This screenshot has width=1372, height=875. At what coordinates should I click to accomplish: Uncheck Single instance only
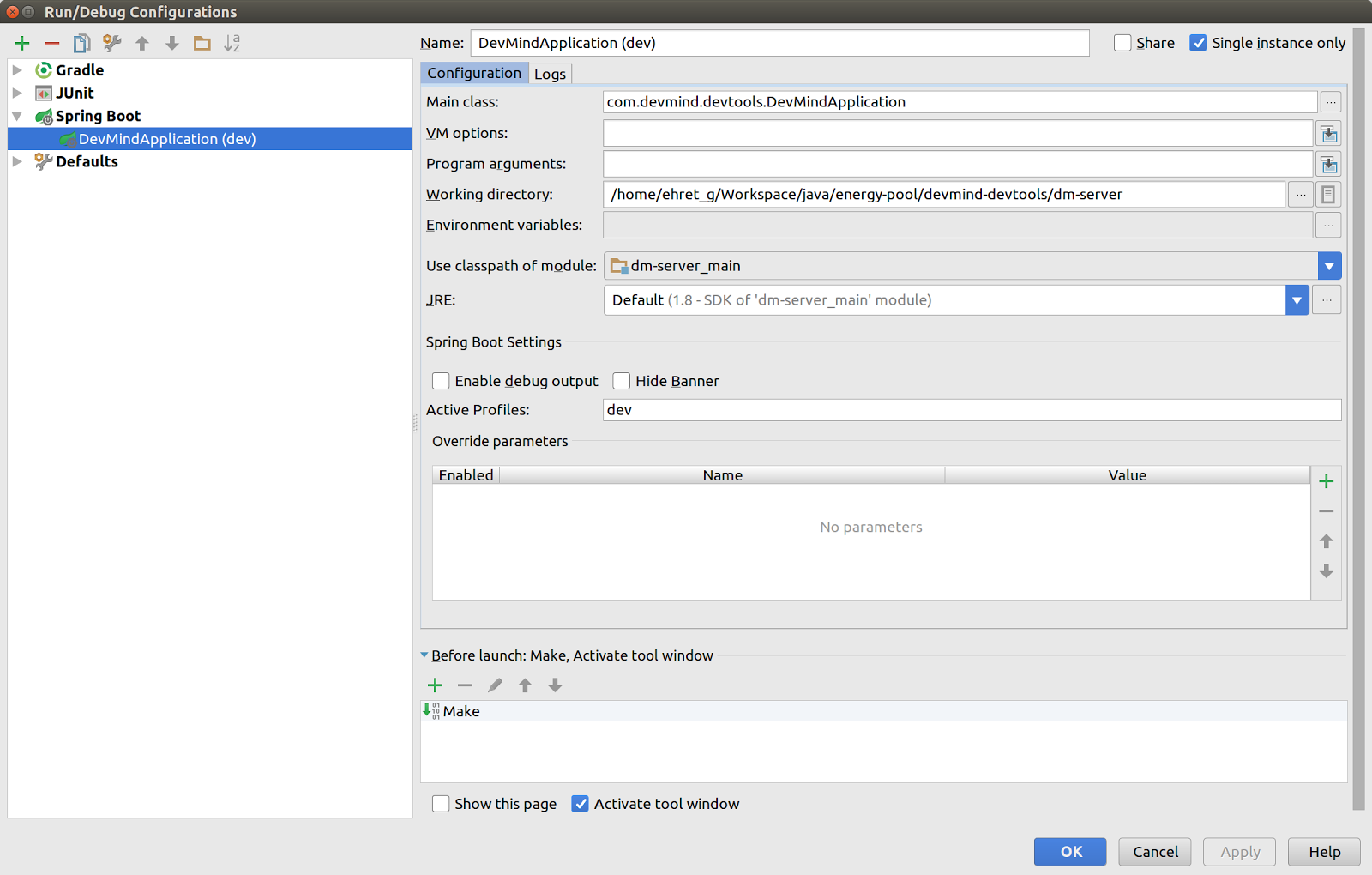(1199, 43)
